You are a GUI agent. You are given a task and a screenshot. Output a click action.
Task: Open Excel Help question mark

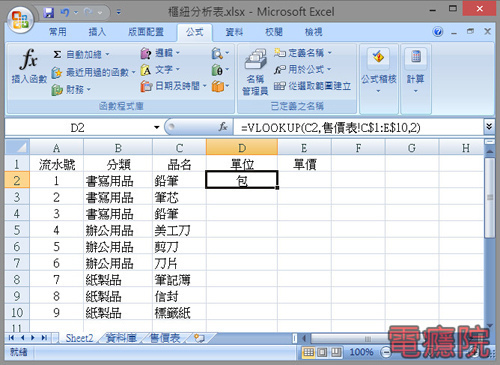(x=438, y=32)
